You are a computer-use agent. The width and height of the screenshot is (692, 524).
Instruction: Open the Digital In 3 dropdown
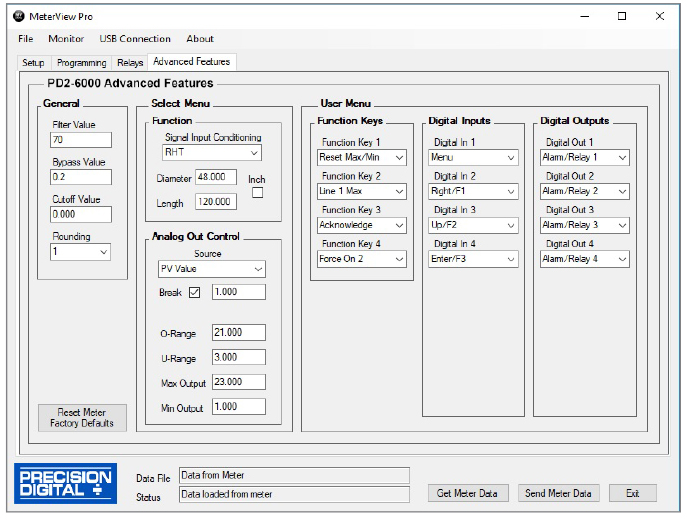point(473,225)
